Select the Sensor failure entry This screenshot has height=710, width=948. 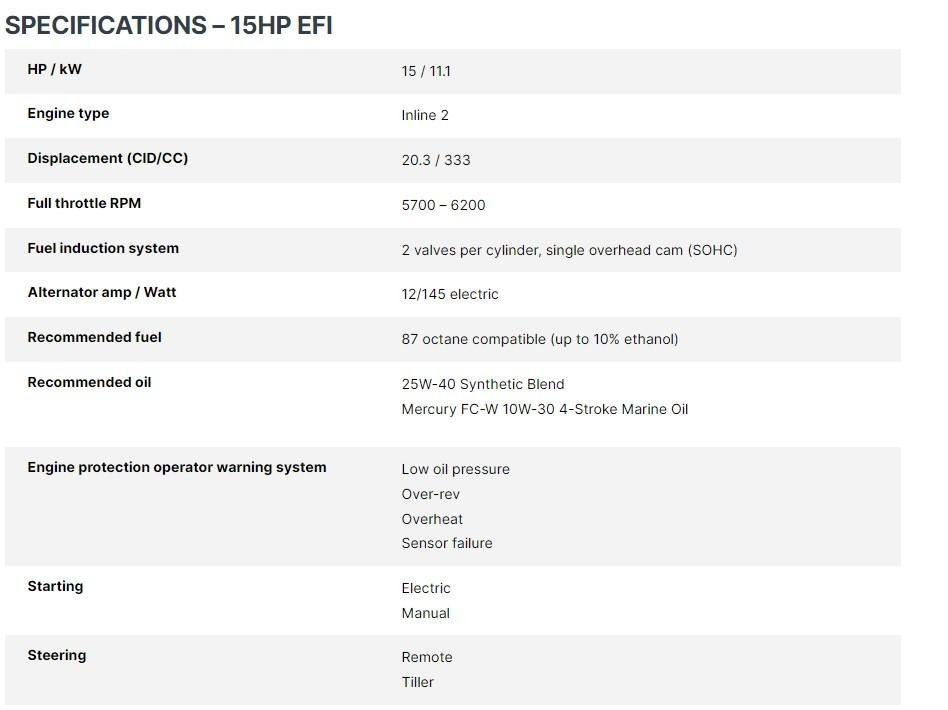point(447,543)
